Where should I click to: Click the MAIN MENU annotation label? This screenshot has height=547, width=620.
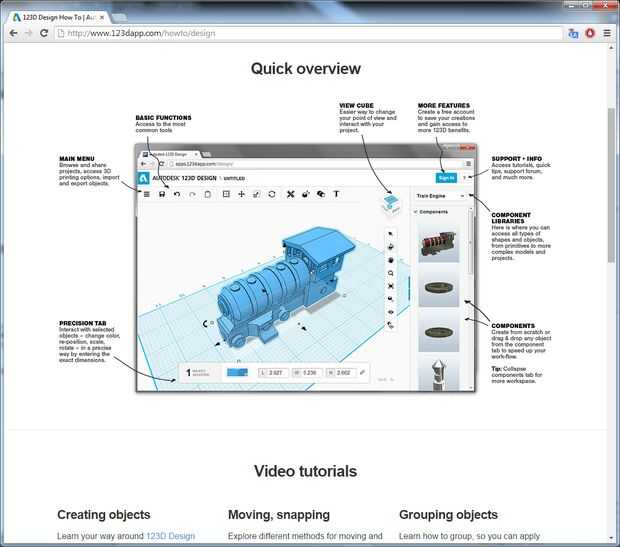click(x=77, y=159)
